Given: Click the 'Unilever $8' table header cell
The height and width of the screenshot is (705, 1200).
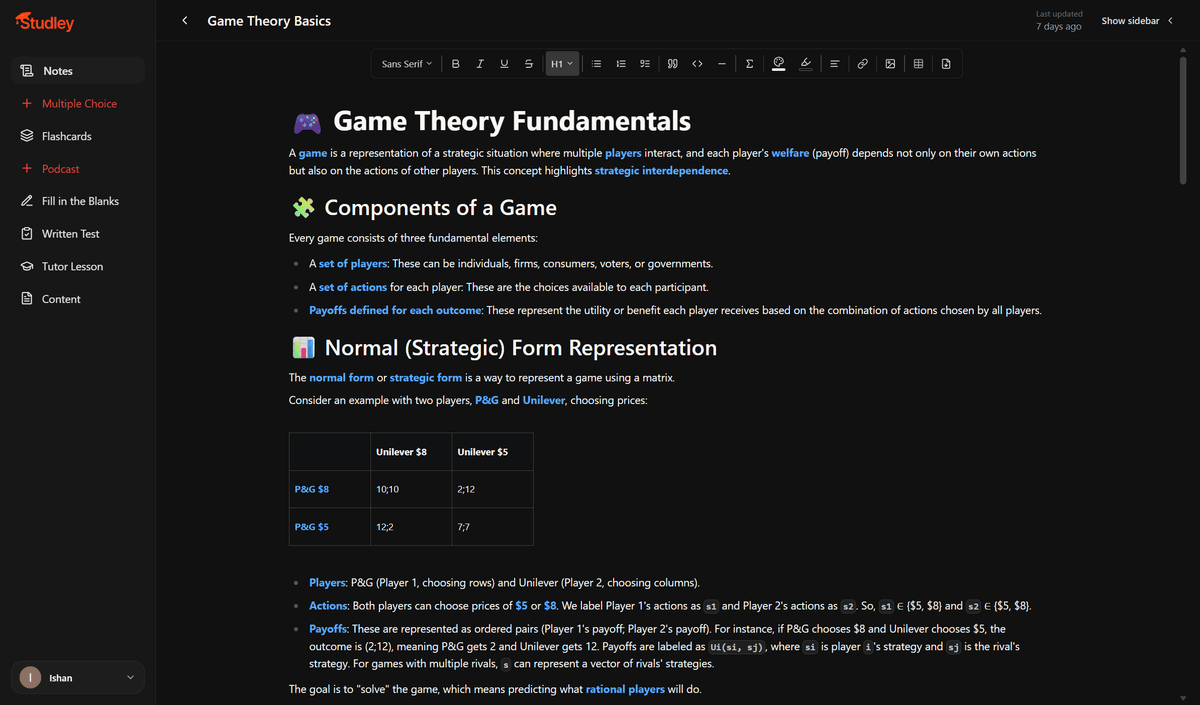Looking at the screenshot, I should click(411, 452).
